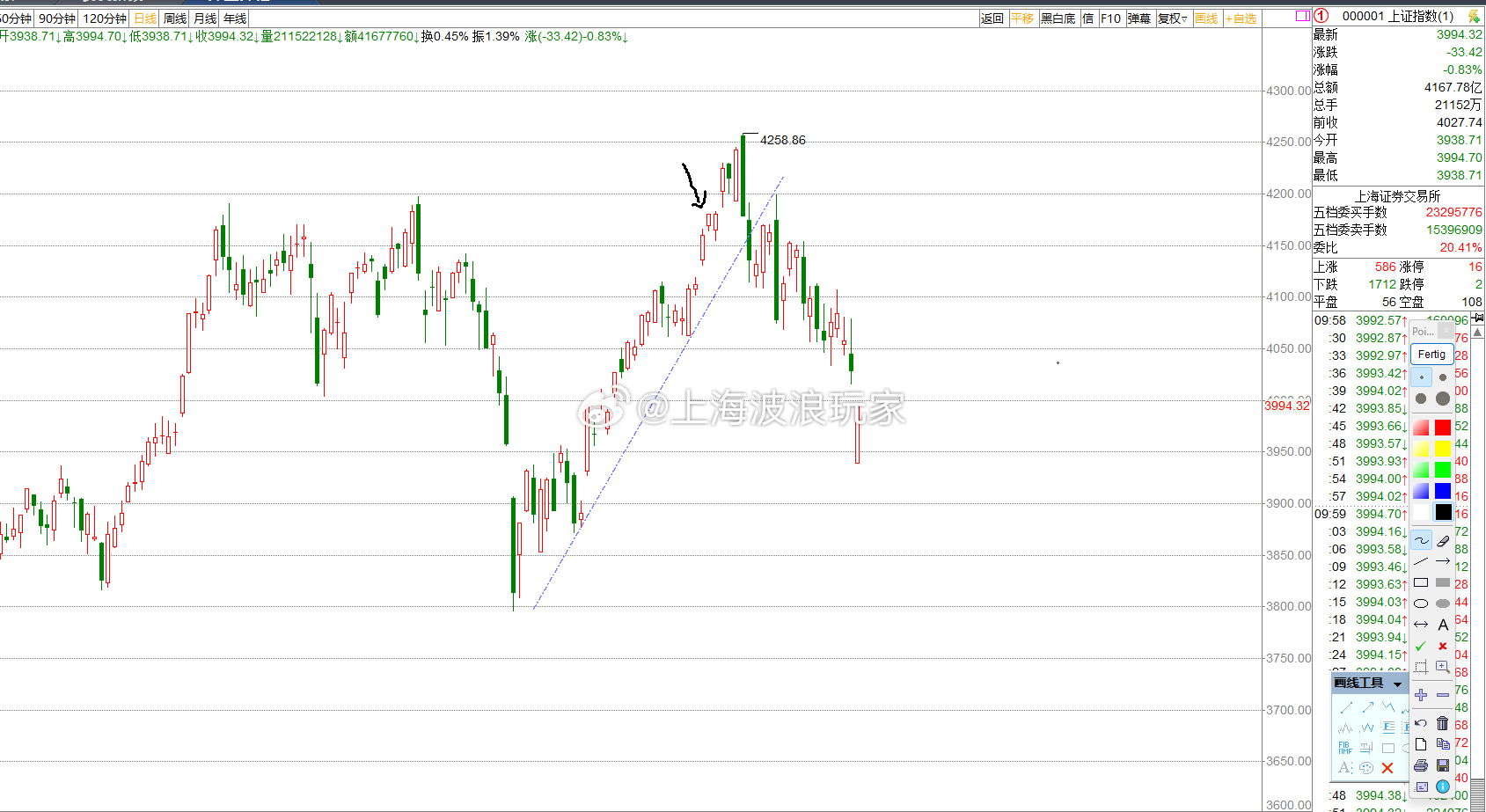
Task: Click the minus decrease icon
Action: tap(1443, 695)
